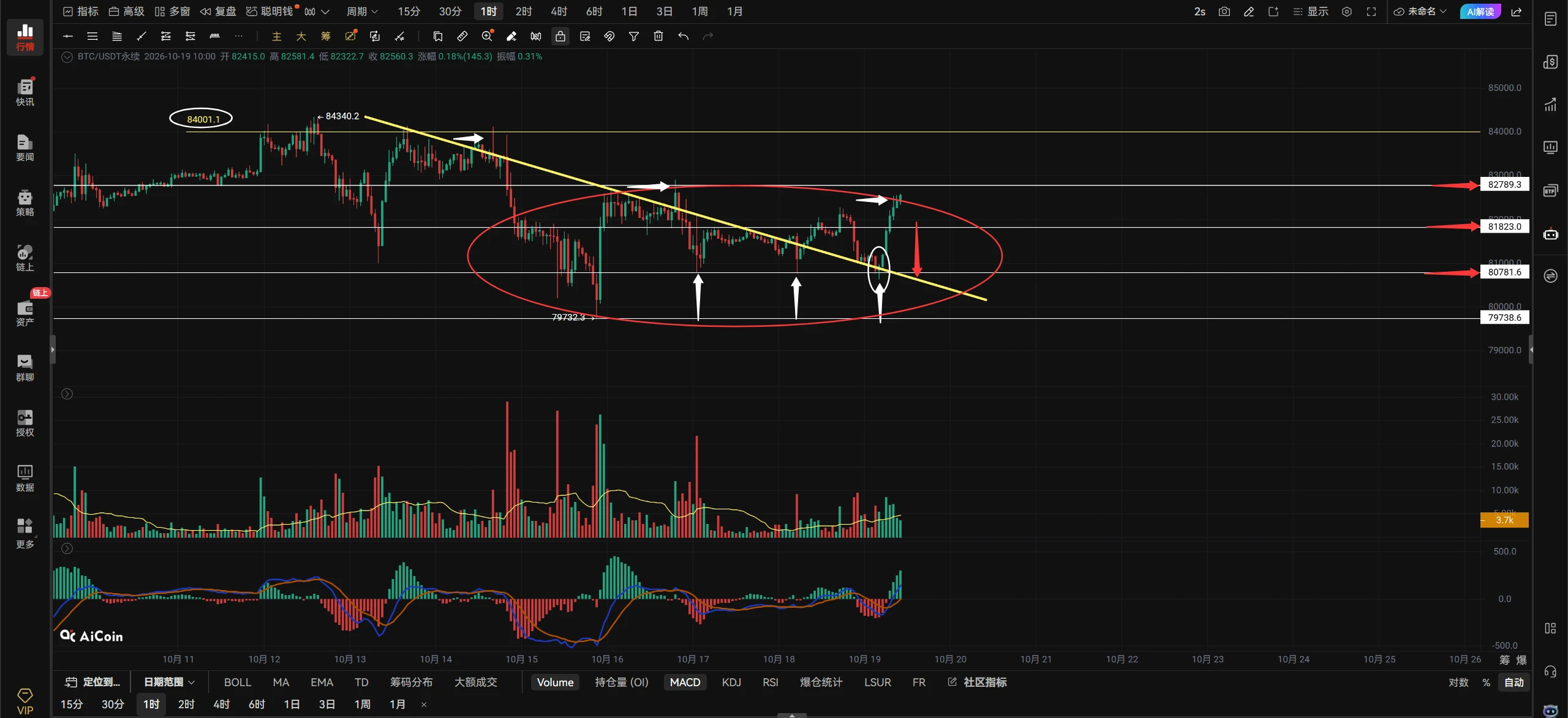Viewport: 1568px width, 718px height.
Task: Enable the RSI indicator
Action: (771, 682)
